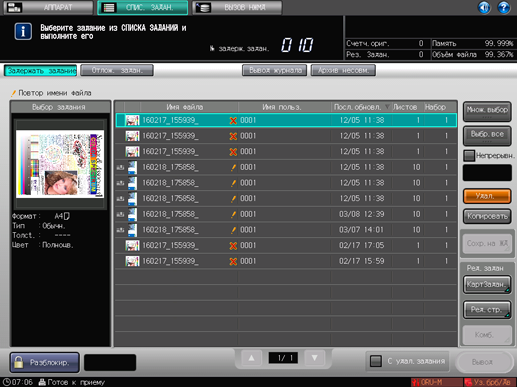Click the job preview thumbnail image
Image resolution: width=517 pixels, height=387 pixels.
coord(60,163)
